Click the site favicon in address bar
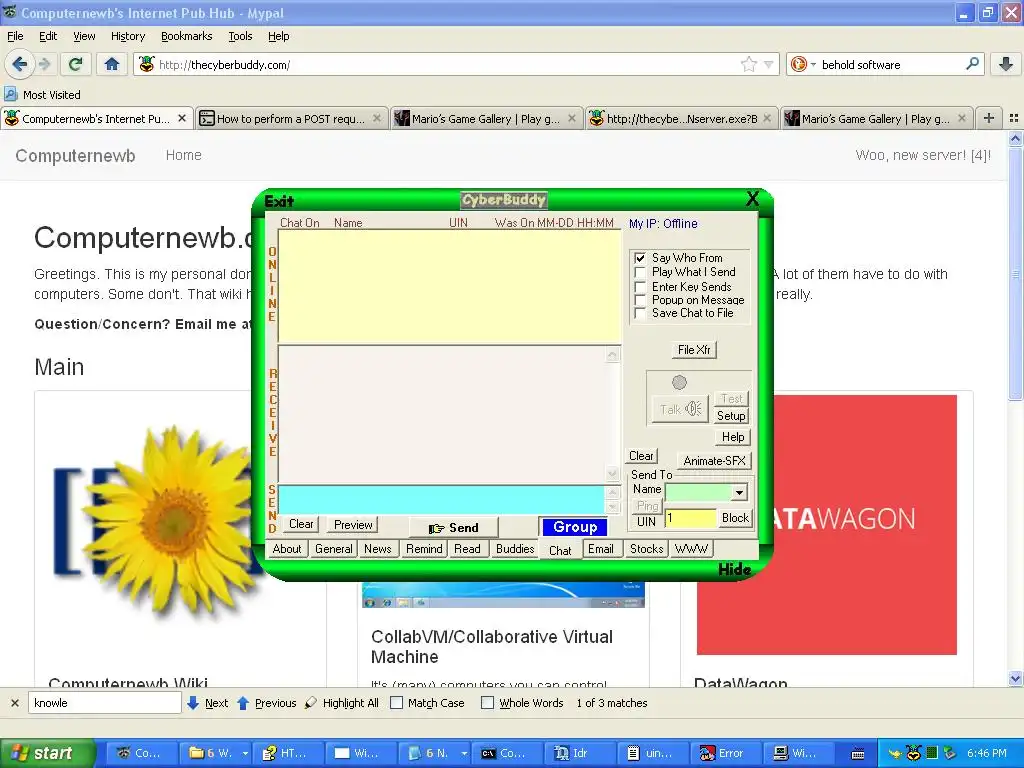The image size is (1024, 768). pyautogui.click(x=146, y=64)
